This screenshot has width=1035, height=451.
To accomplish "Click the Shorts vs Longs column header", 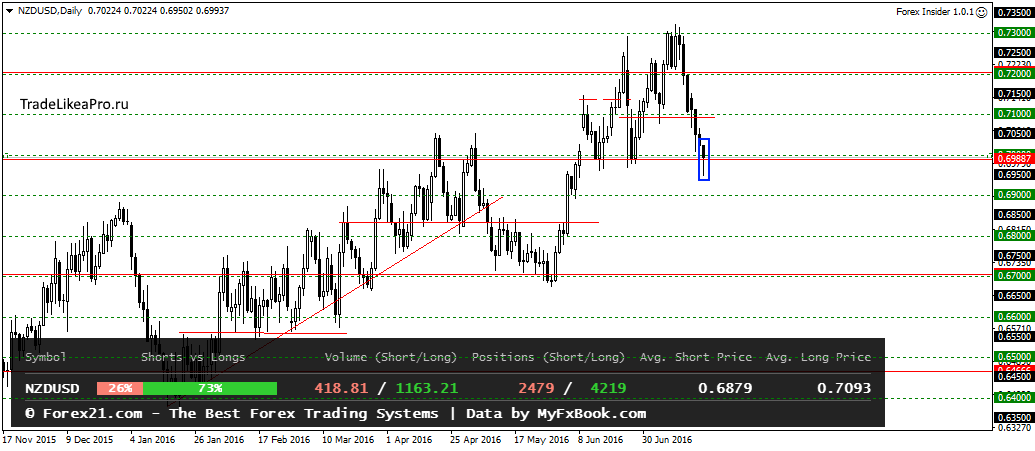I will [193, 357].
